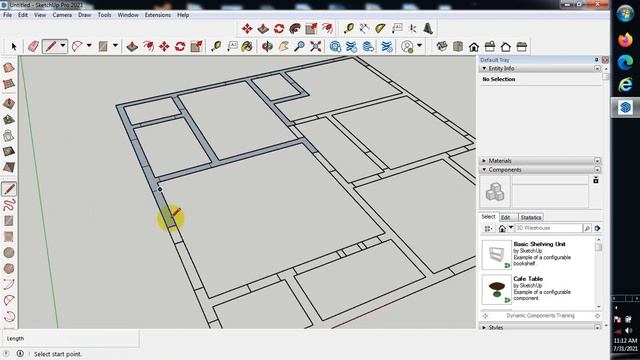Select the sandbox From Scratch tool

[9, 84]
